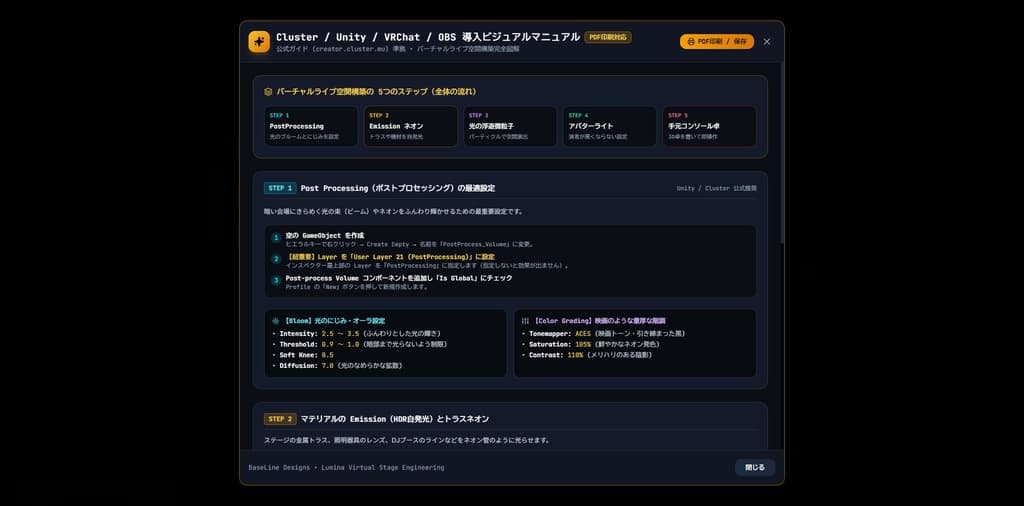
Task: Select the STEP 3 光の浮遊微粒子 card
Action: pos(510,126)
